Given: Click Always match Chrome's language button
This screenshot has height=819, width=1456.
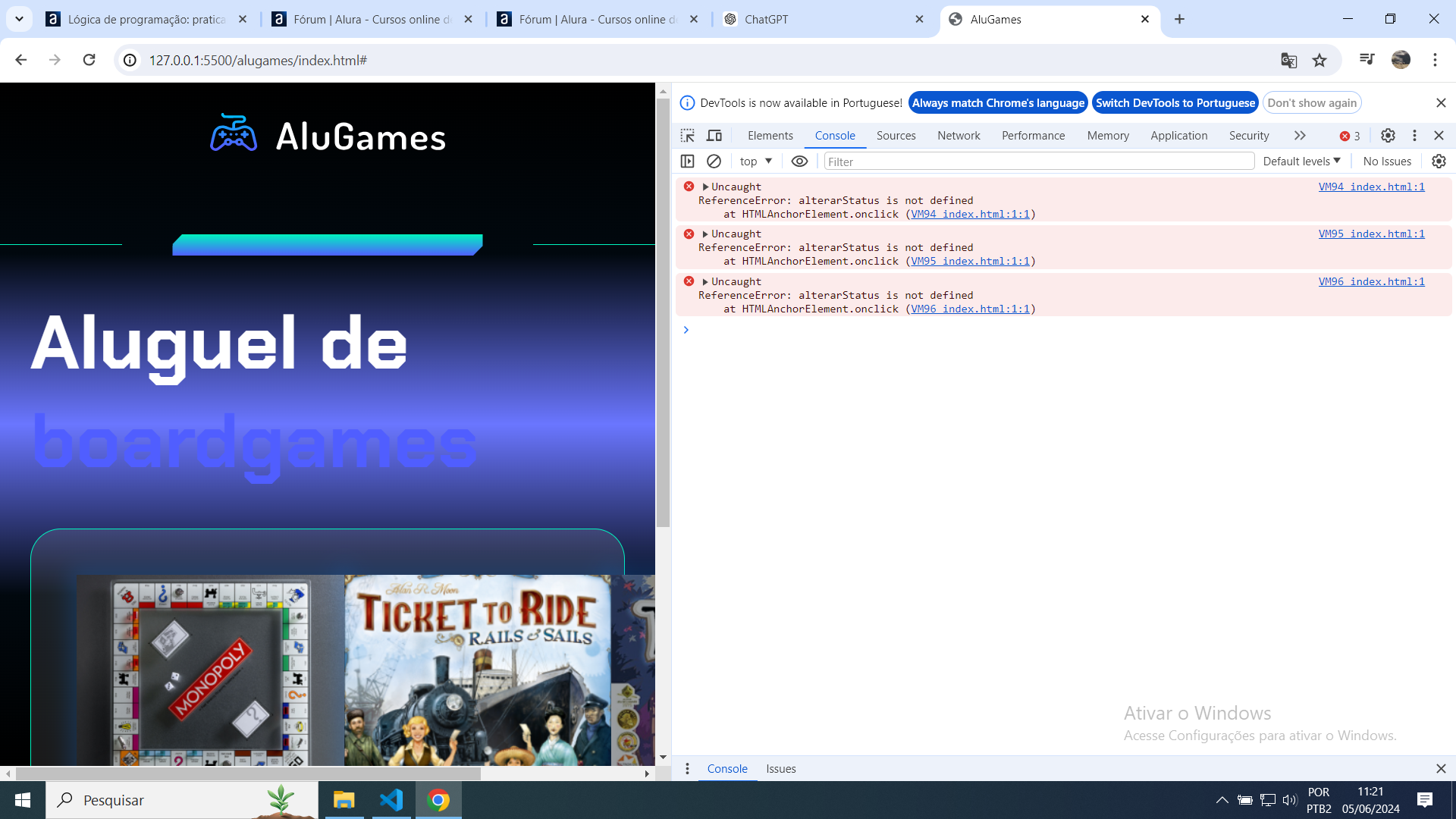Looking at the screenshot, I should coord(998,103).
